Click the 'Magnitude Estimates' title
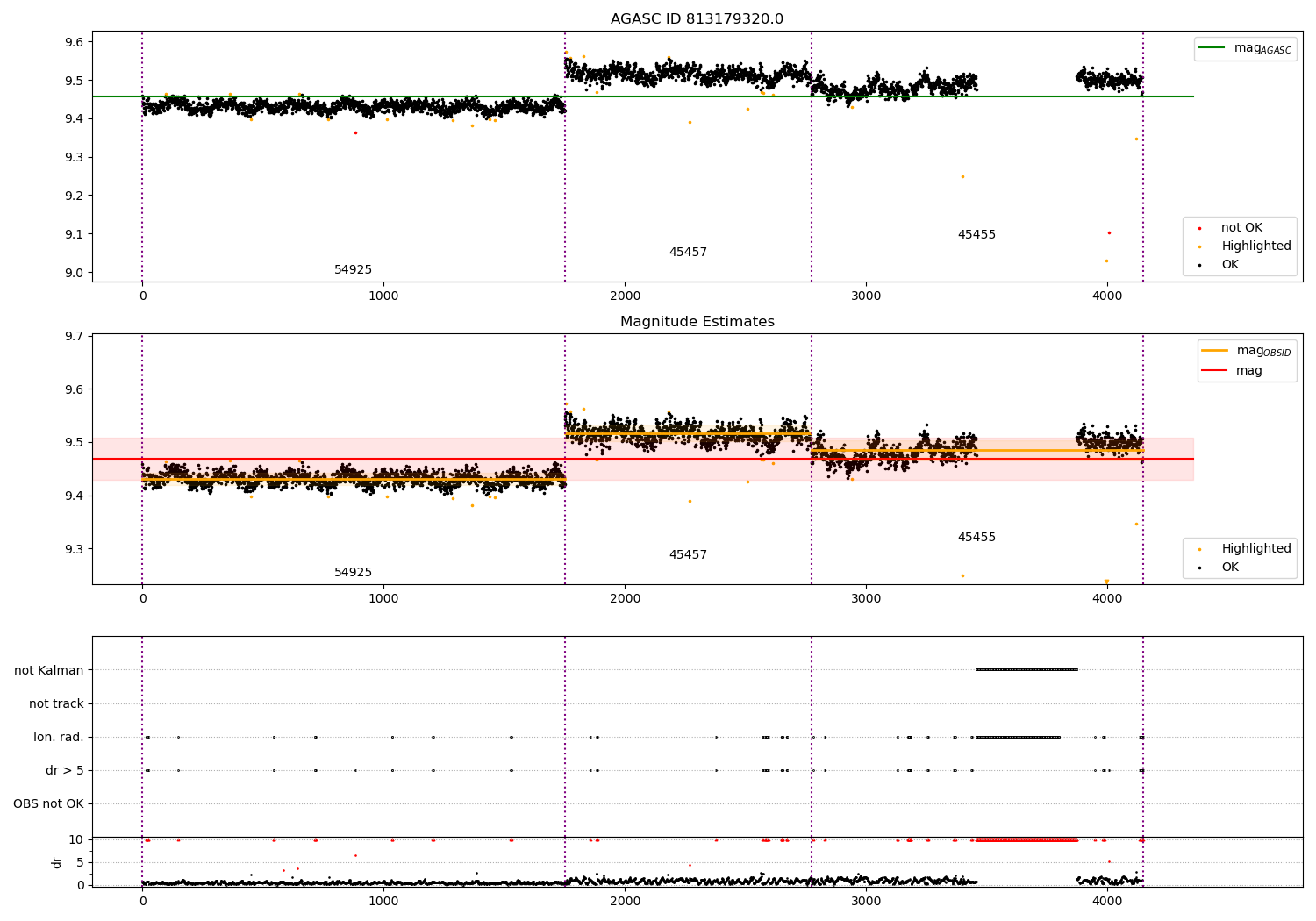1316x921 pixels. pos(697,322)
